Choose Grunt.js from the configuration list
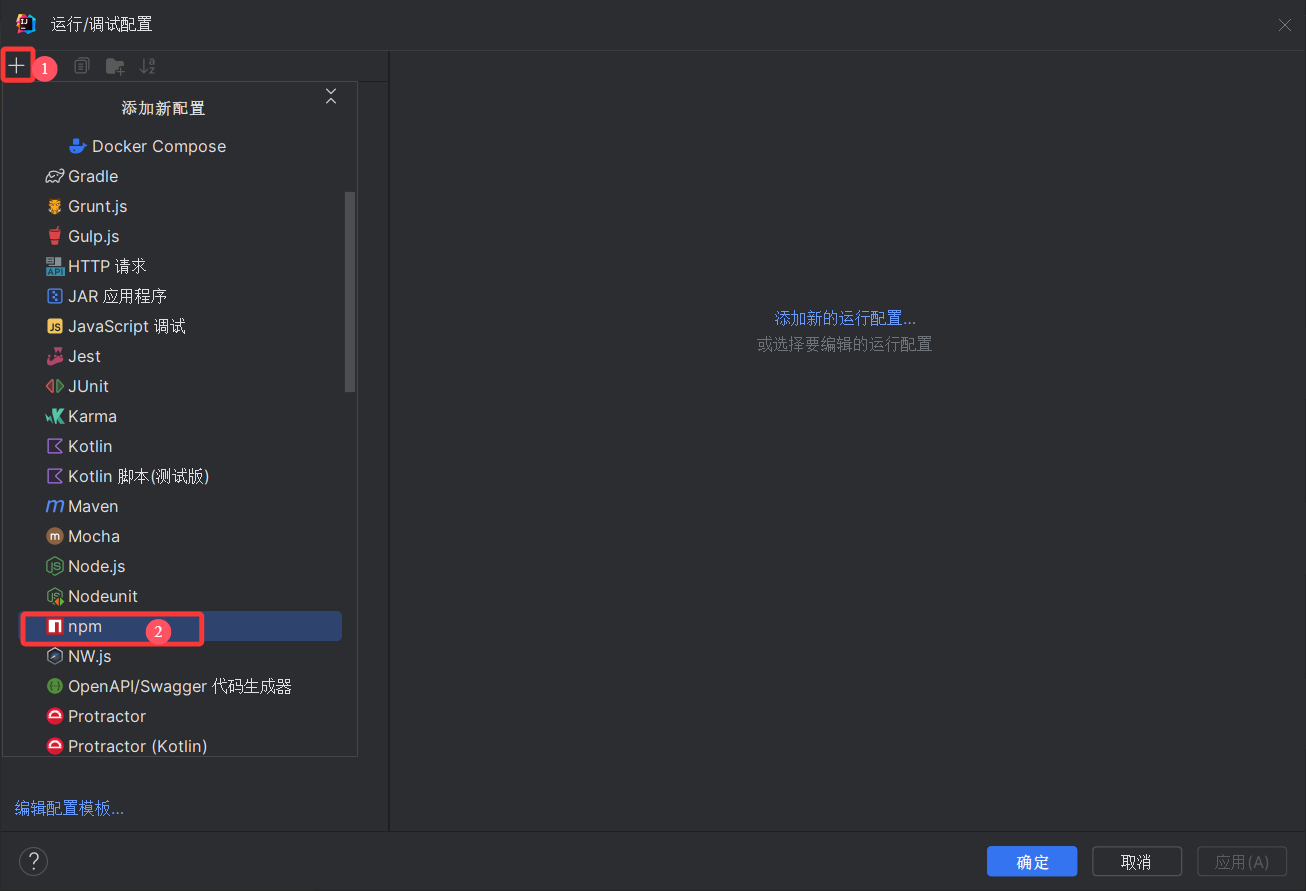The height and width of the screenshot is (891, 1306). click(98, 206)
